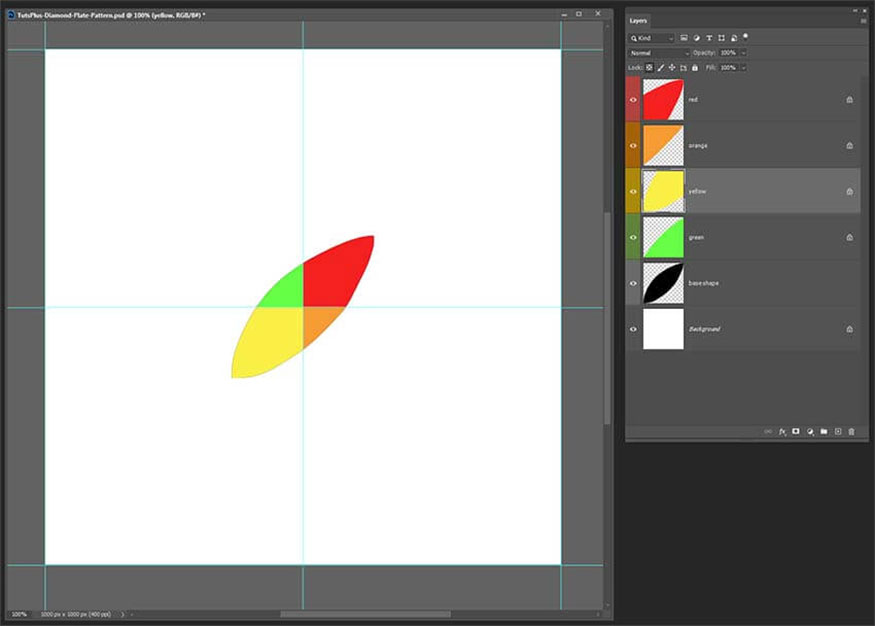Filter layers by adjustment layers icon
Screen dimensions: 875x626
696,38
